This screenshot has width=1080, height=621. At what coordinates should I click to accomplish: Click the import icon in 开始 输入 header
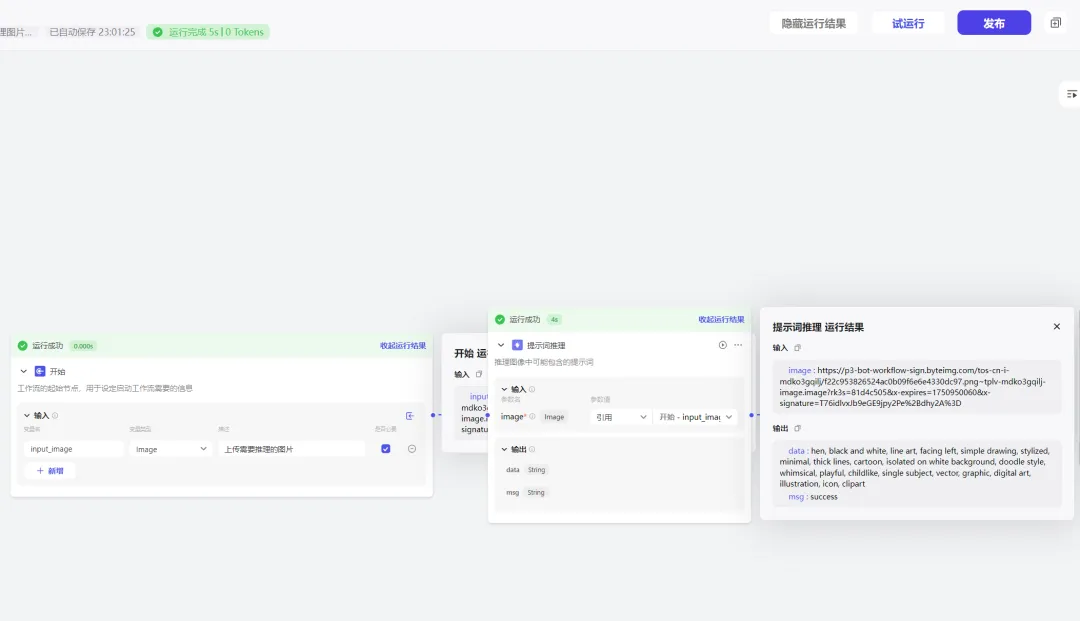tap(410, 416)
